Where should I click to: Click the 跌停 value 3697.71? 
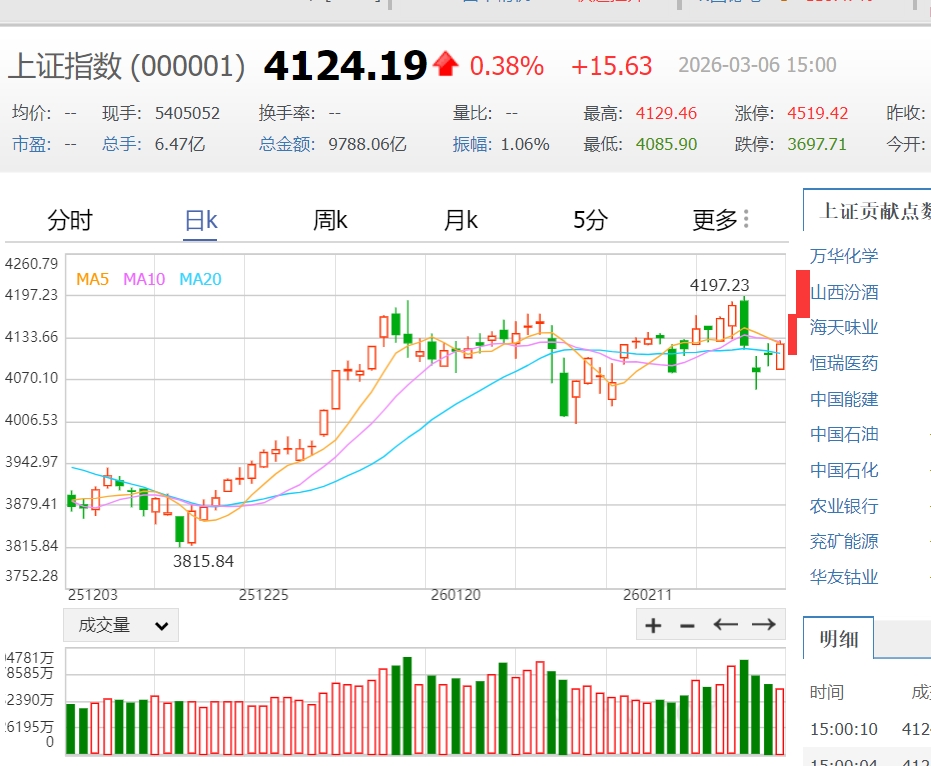817,144
